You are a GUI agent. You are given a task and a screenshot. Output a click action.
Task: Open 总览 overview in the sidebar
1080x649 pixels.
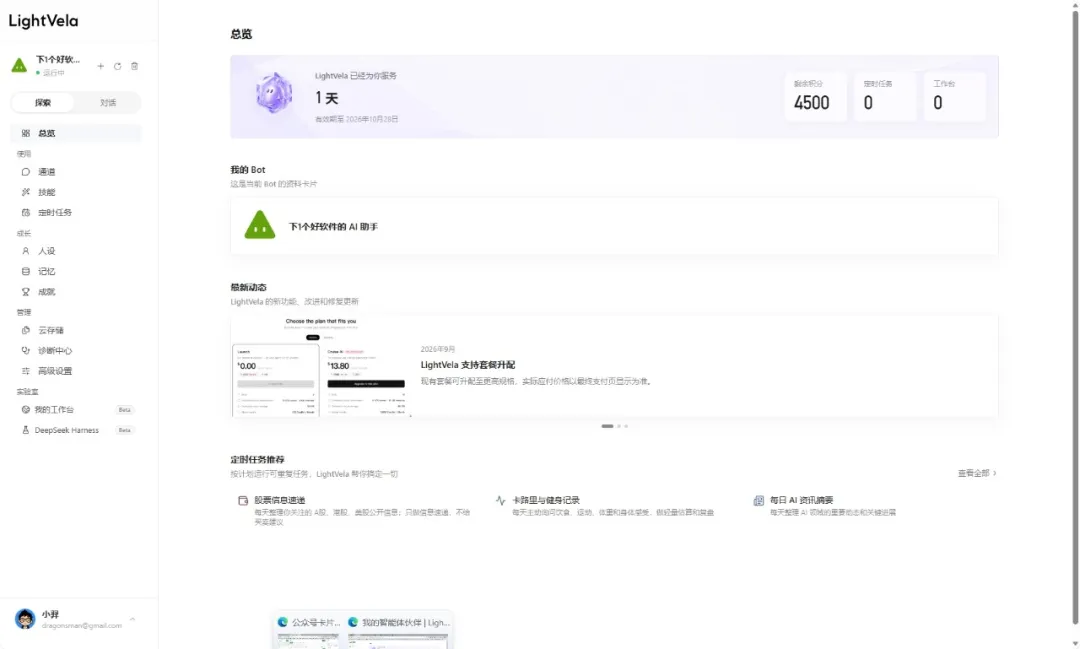[76, 133]
